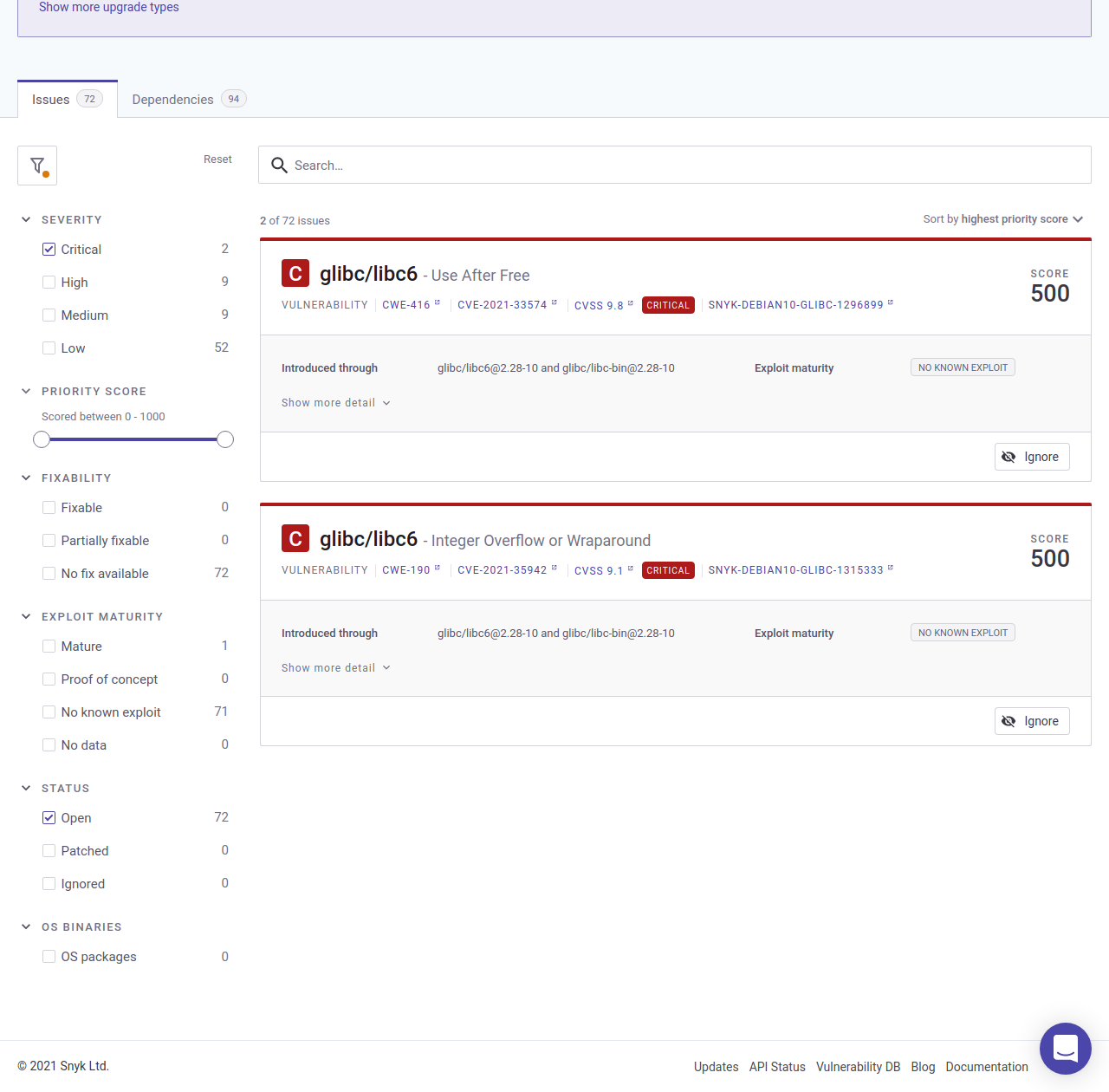The height and width of the screenshot is (1092, 1109).
Task: Click the external link icon beside SNYK-DEBIAN10-GLIBC-1296899
Action: coord(891,302)
